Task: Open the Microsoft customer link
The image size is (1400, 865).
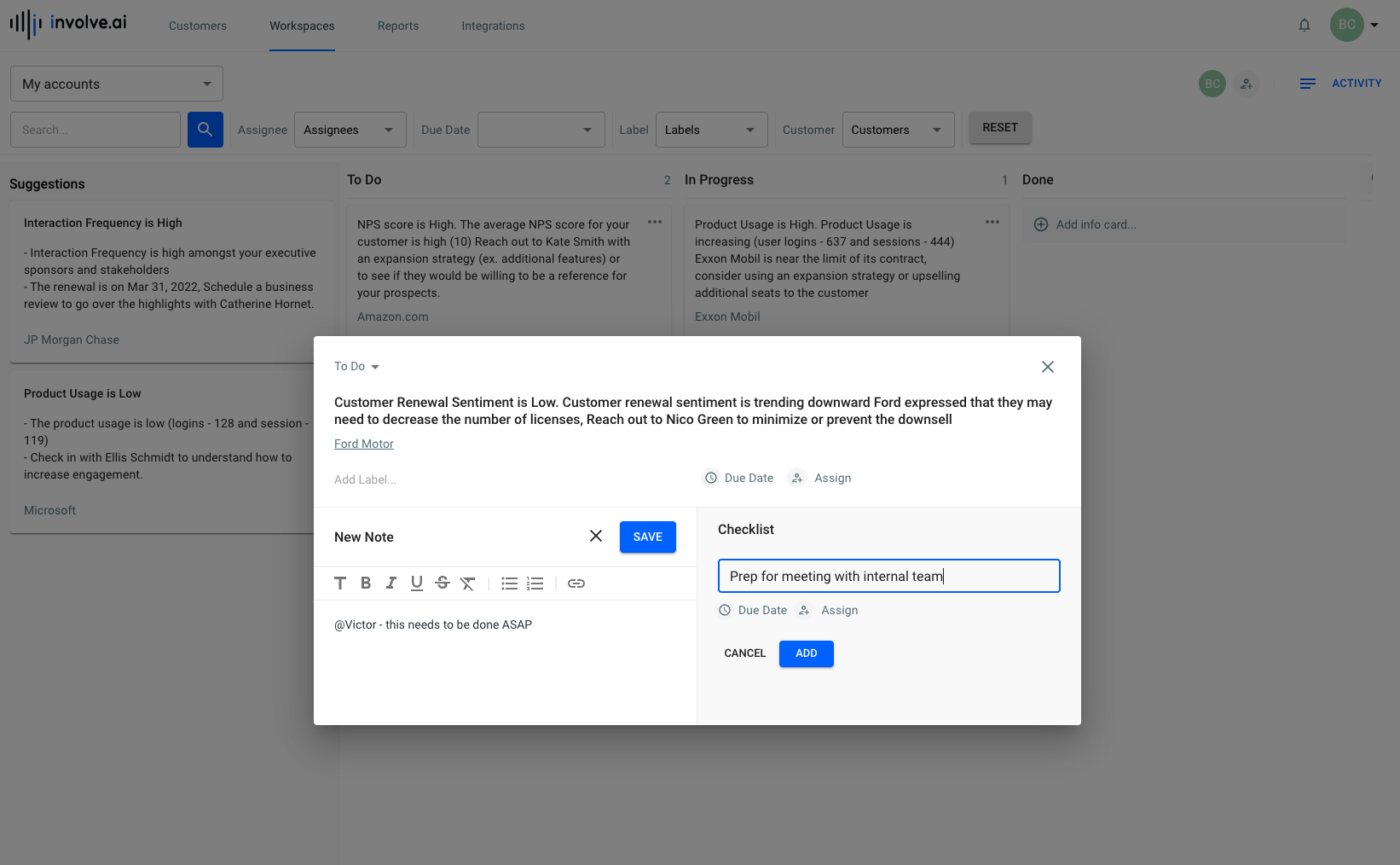Action: (50, 510)
